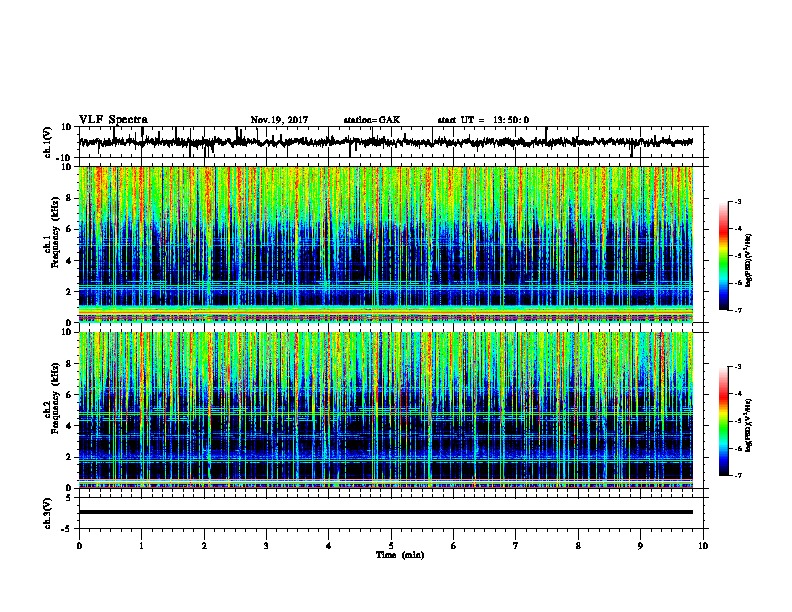Click the "5" tick on ch.3(V) axis
This screenshot has width=792, height=612.
[69, 498]
